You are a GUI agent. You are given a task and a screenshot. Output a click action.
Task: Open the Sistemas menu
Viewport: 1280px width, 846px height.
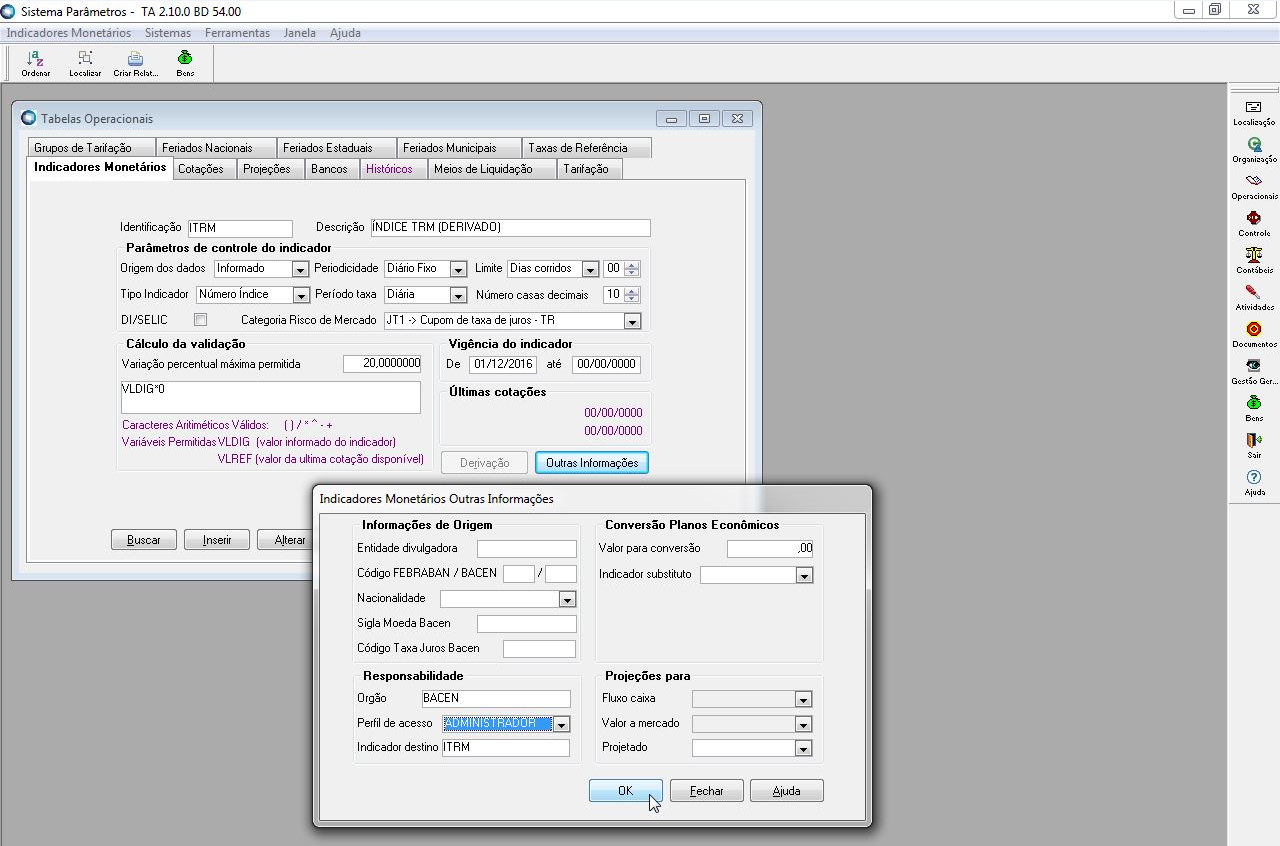point(168,33)
